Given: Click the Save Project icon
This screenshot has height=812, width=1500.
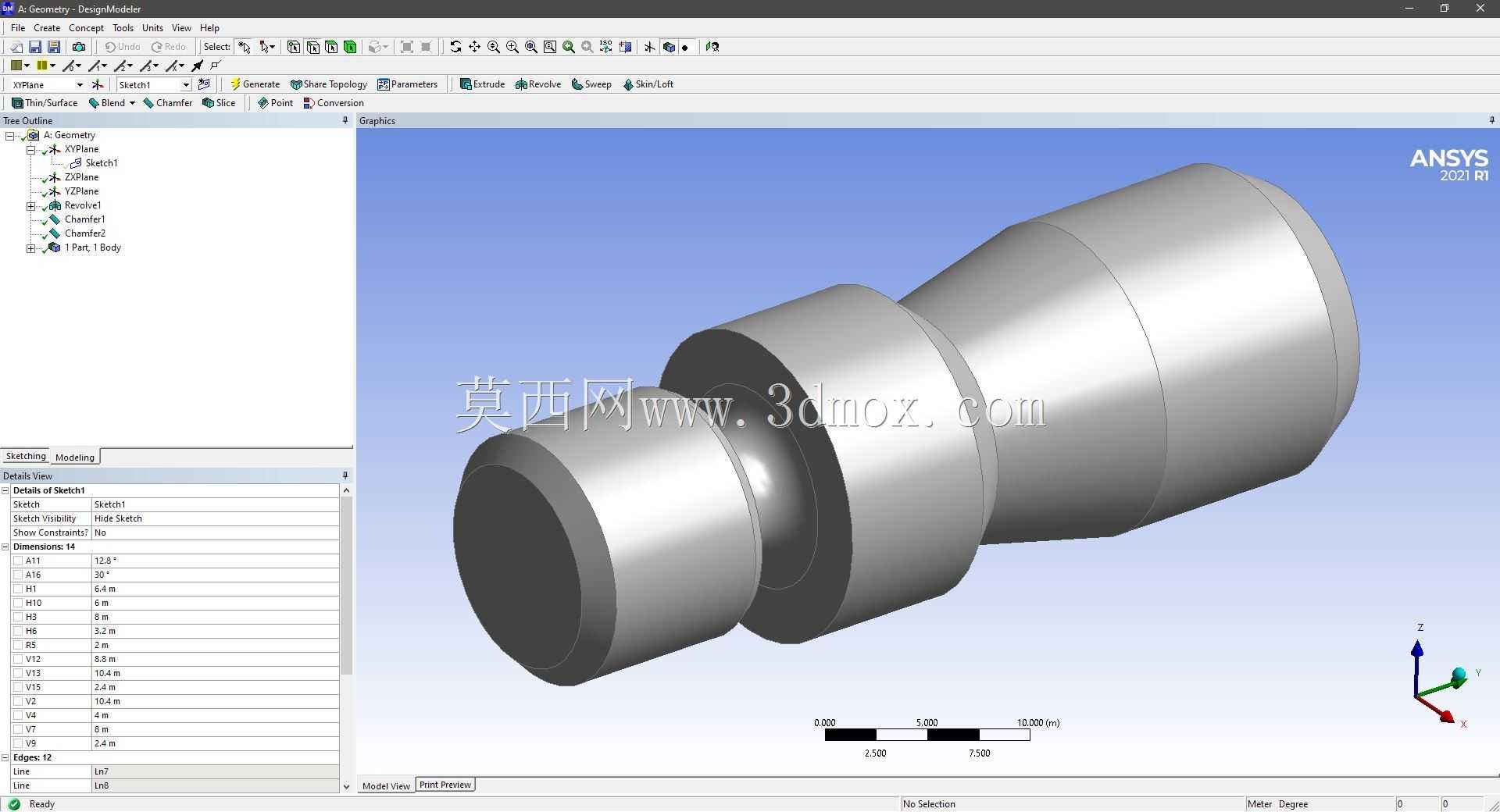Looking at the screenshot, I should [x=35, y=47].
